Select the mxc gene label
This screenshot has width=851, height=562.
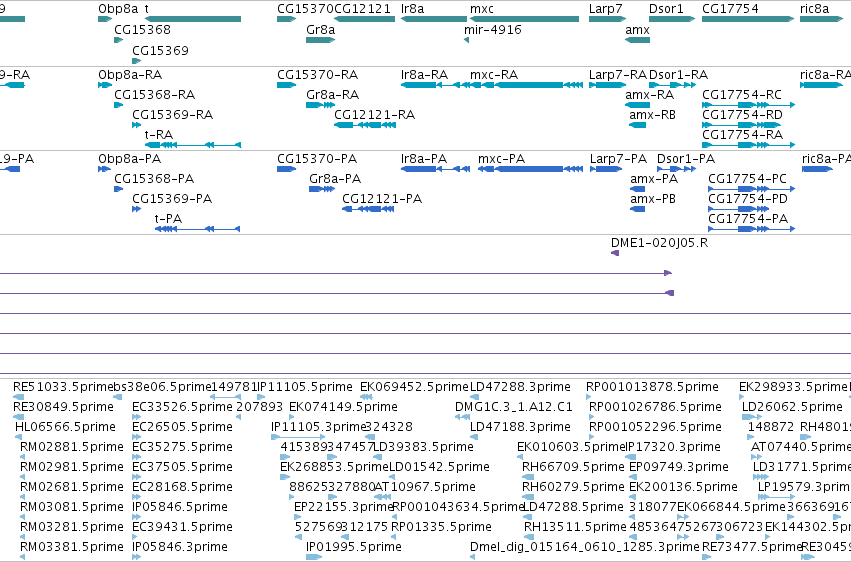[482, 9]
